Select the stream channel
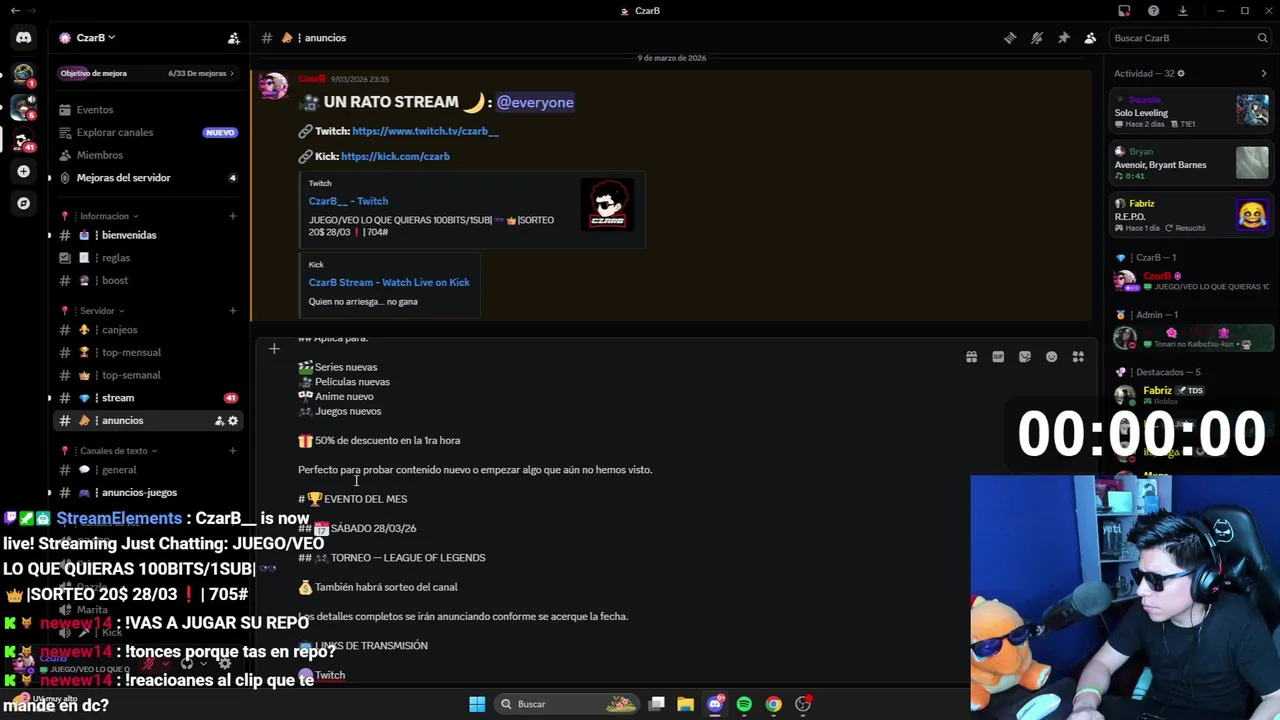1280x720 pixels. click(x=146, y=398)
